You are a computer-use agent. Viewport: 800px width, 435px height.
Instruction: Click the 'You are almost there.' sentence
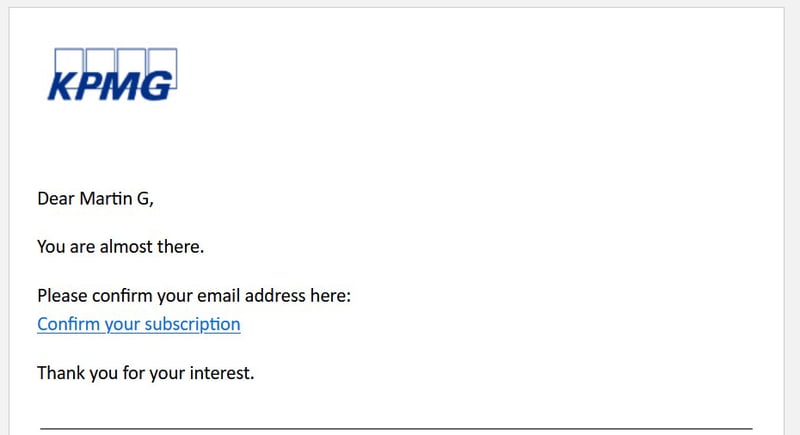(120, 247)
